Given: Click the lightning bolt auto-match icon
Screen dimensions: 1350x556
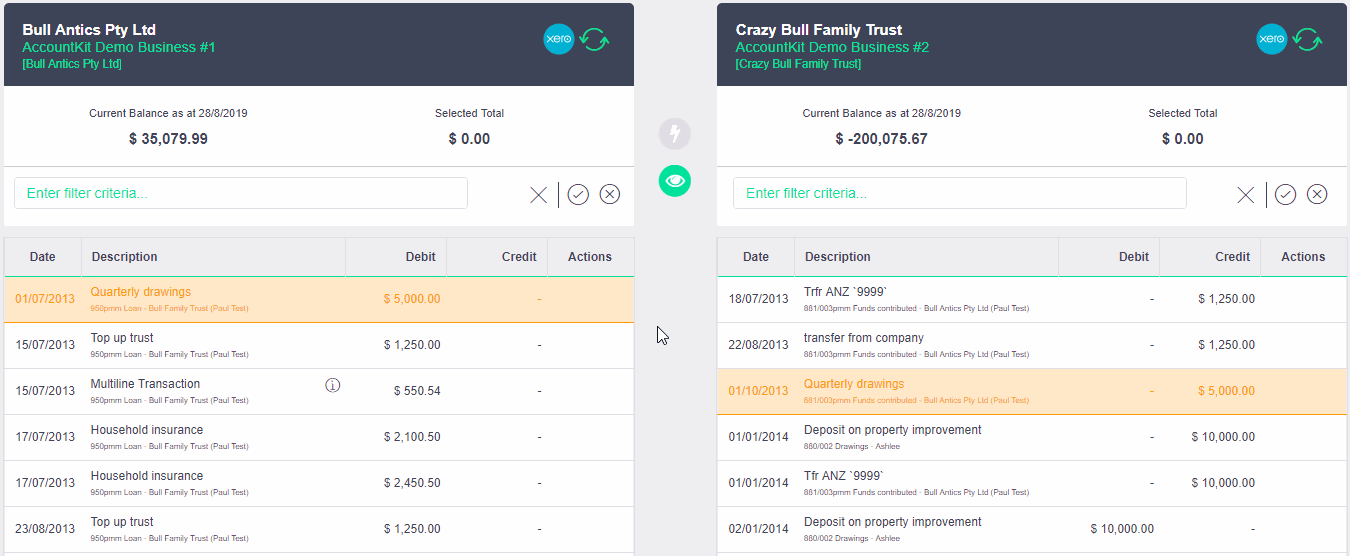Looking at the screenshot, I should pyautogui.click(x=675, y=134).
